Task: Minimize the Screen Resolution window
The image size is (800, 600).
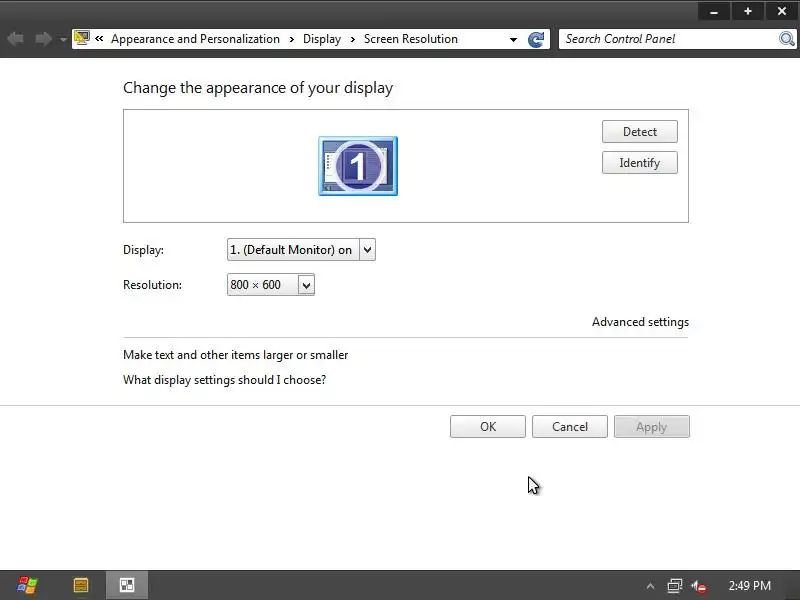Action: (x=714, y=11)
